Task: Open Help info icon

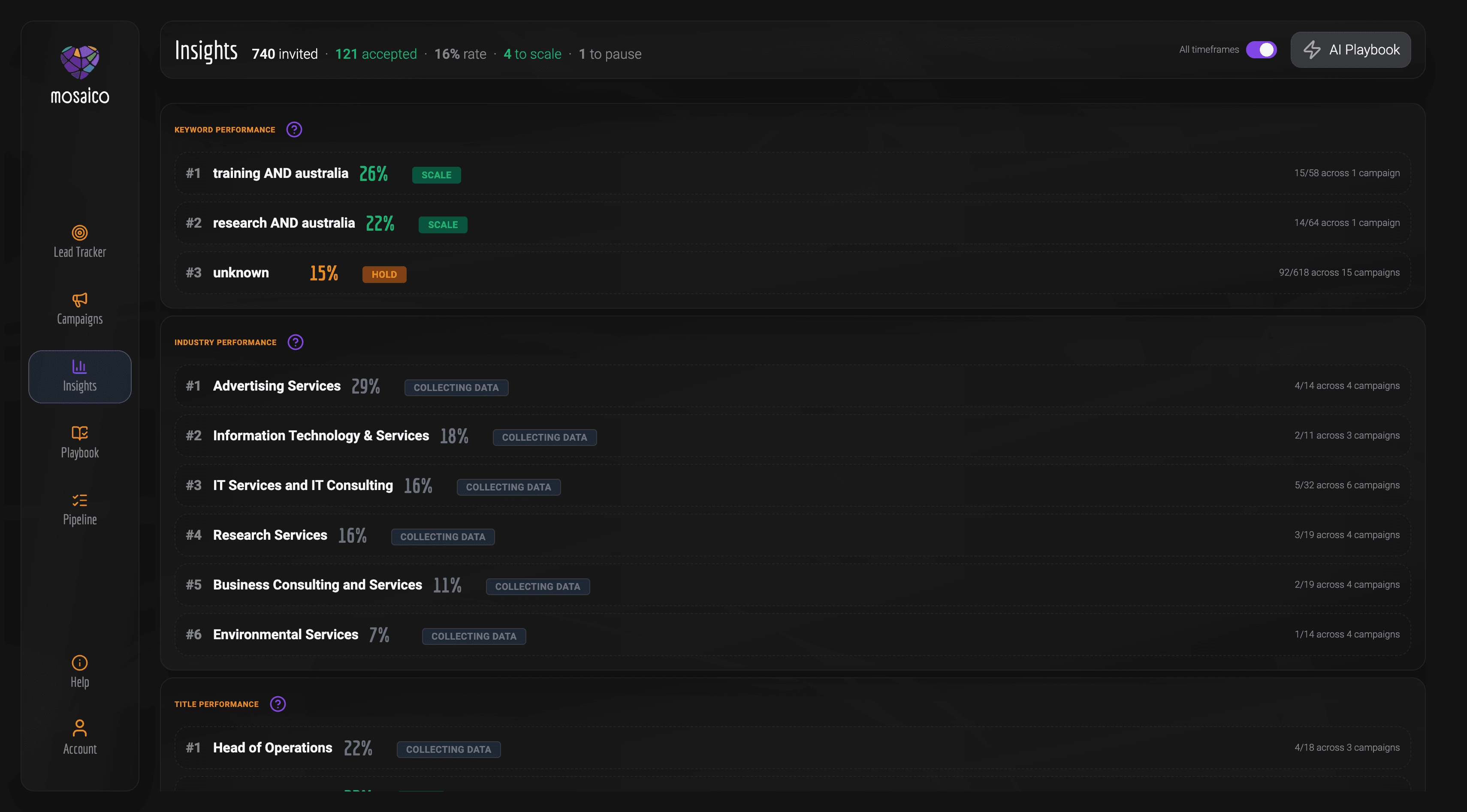Action: [x=80, y=662]
